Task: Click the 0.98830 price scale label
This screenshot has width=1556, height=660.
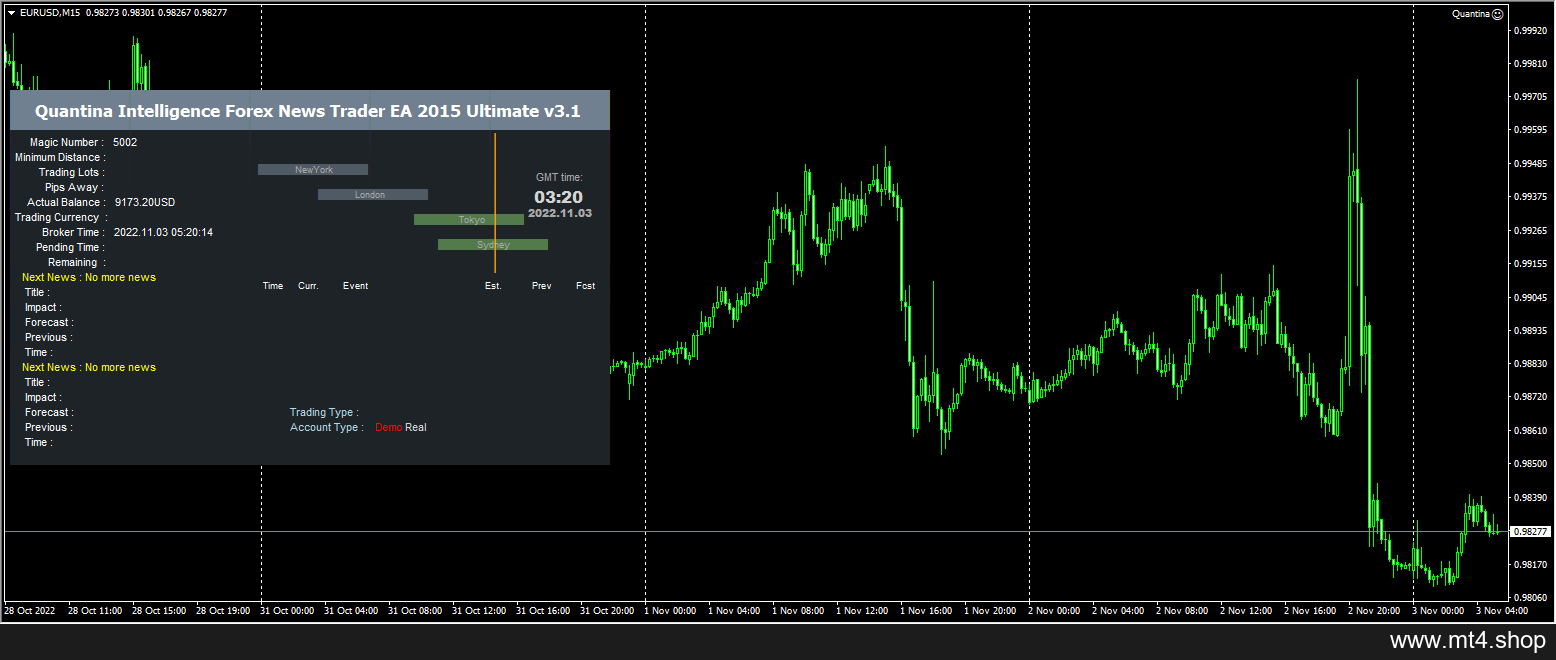Action: pyautogui.click(x=1530, y=363)
